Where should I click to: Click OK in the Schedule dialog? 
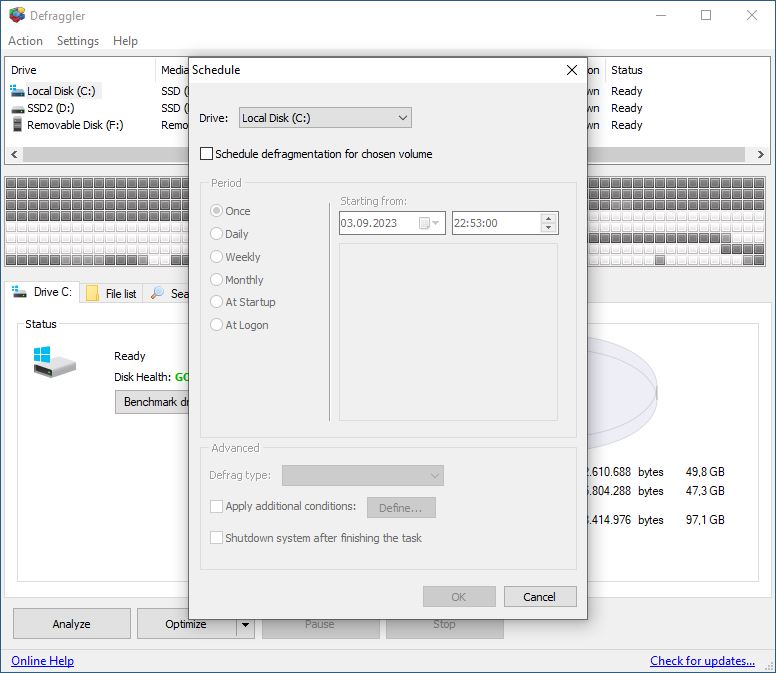point(459,597)
